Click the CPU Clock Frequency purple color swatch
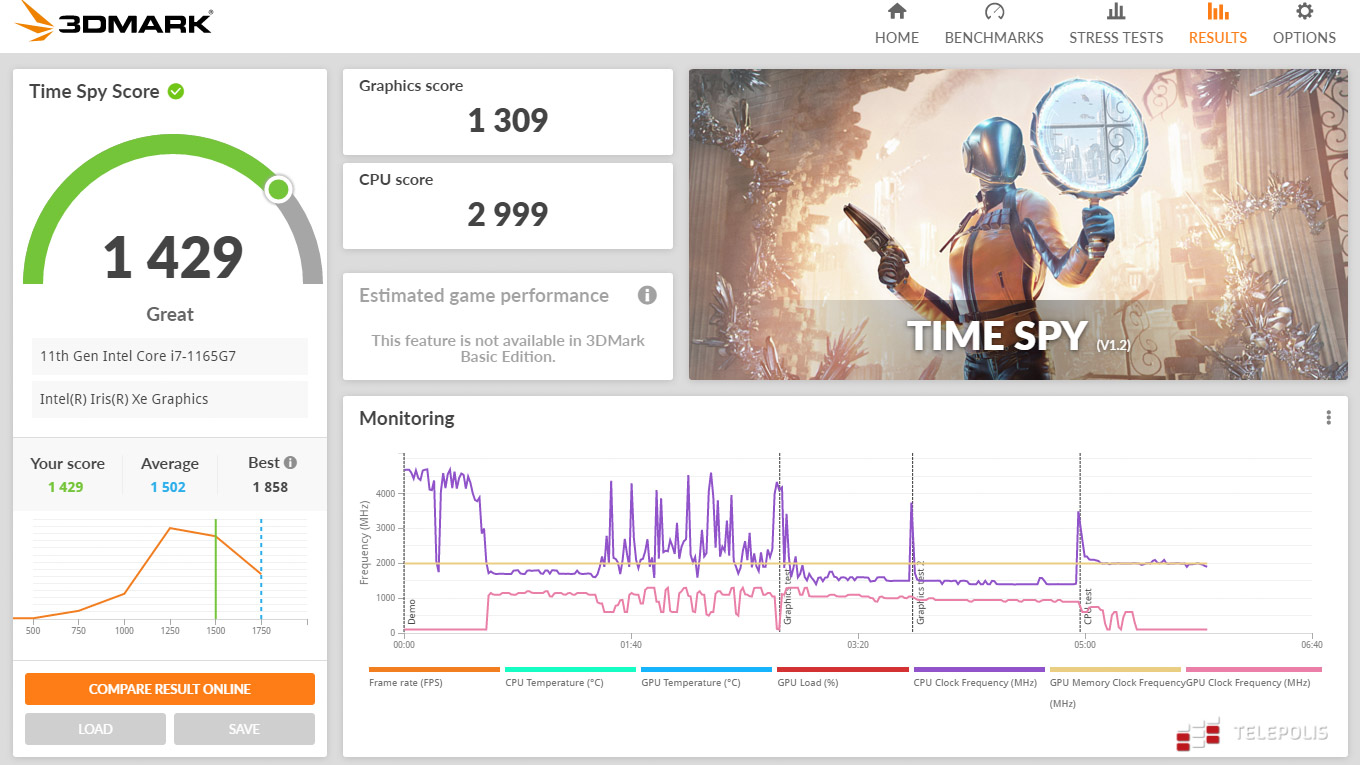 (979, 669)
